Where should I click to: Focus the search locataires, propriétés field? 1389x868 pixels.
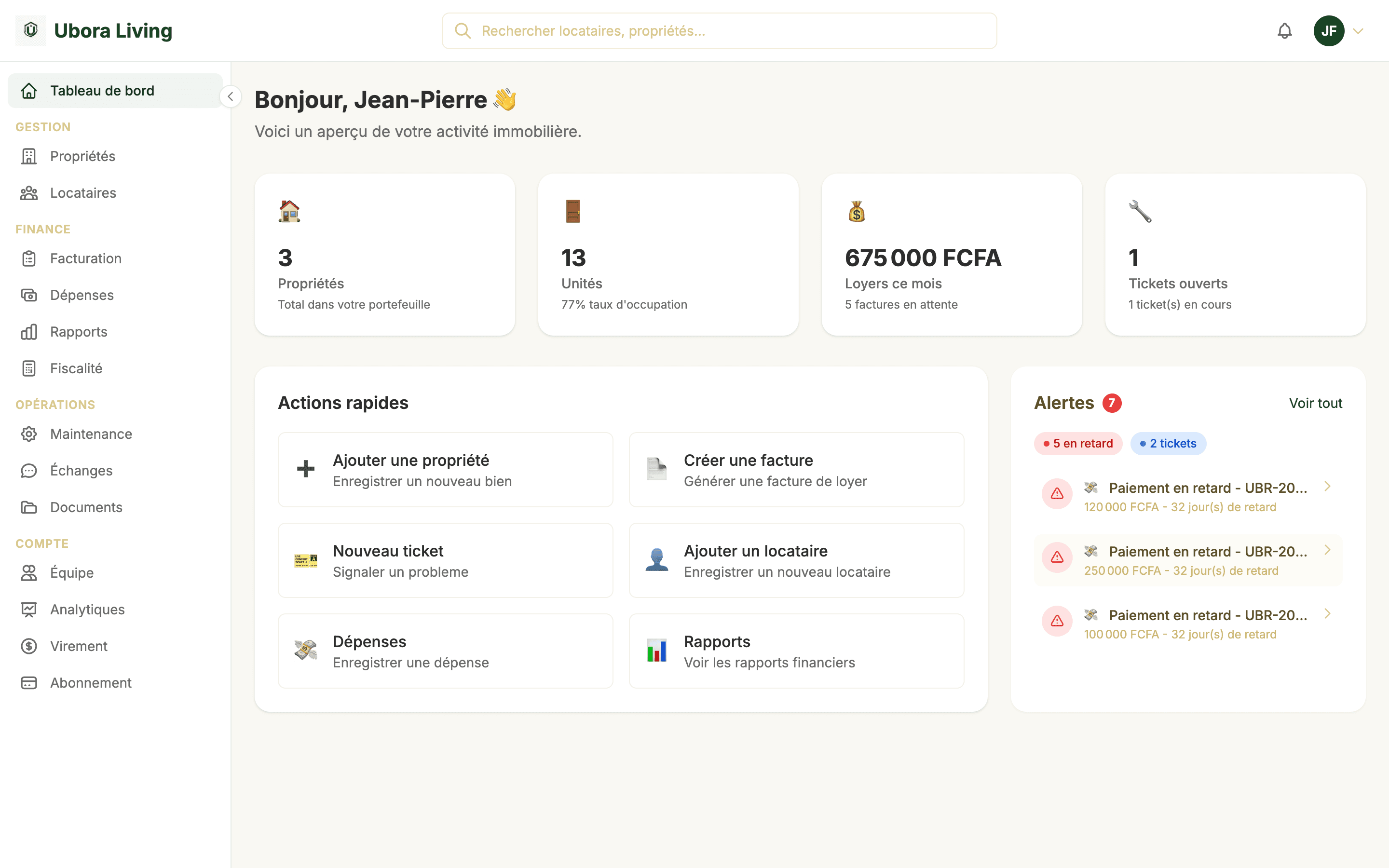[x=719, y=31]
